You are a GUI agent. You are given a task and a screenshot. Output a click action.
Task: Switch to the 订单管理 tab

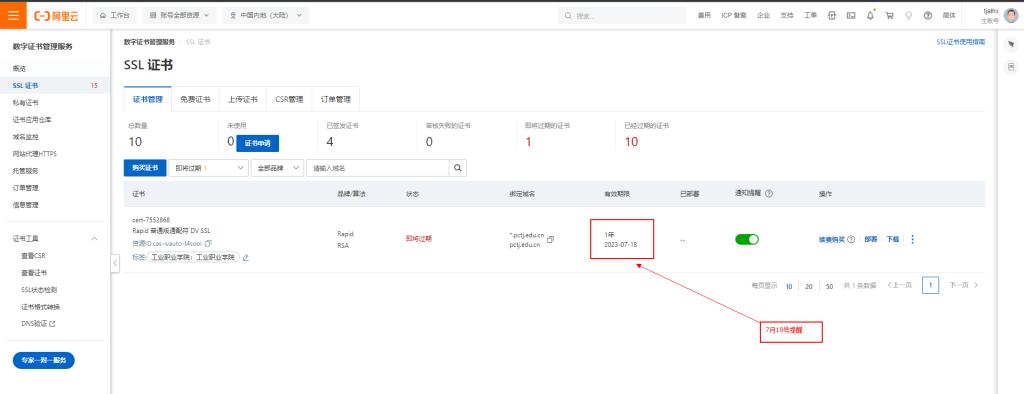(x=336, y=99)
